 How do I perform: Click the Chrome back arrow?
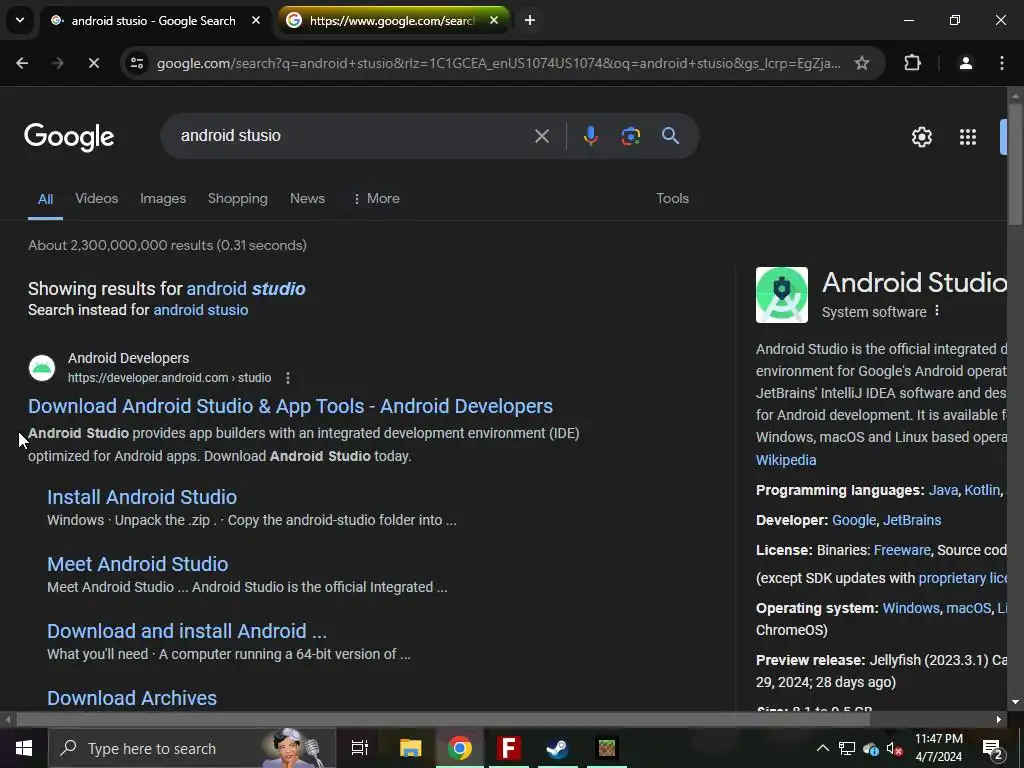[22, 63]
